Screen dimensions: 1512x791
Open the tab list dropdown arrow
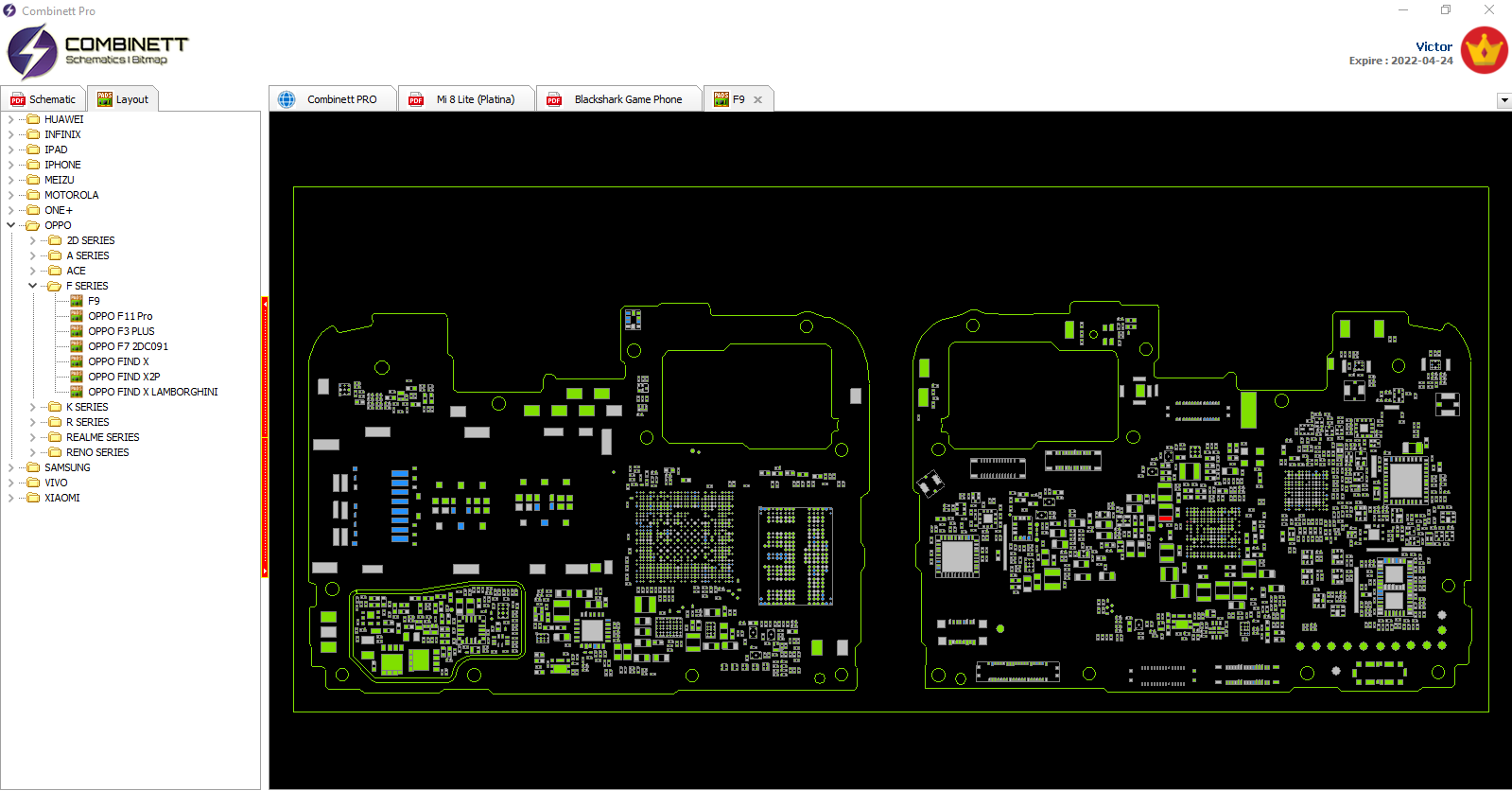[1503, 100]
